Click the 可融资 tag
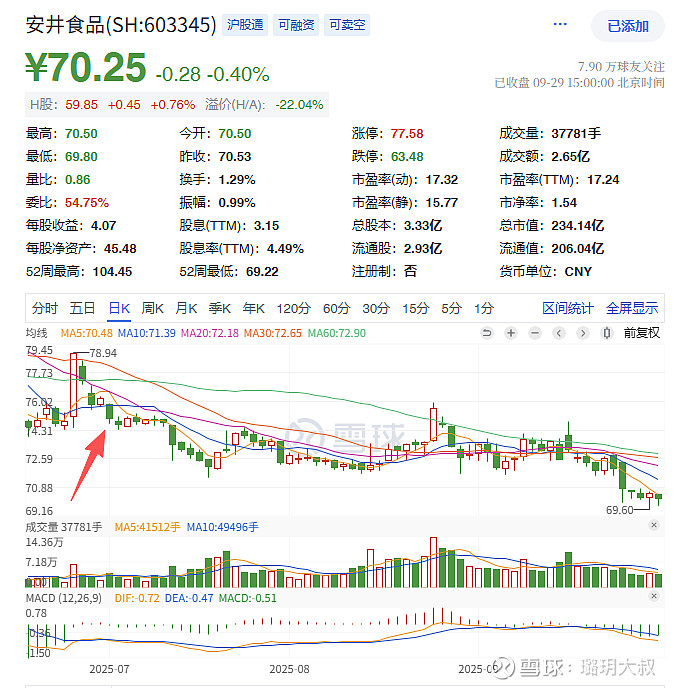Screen dimensions: 675x688 pos(296,25)
